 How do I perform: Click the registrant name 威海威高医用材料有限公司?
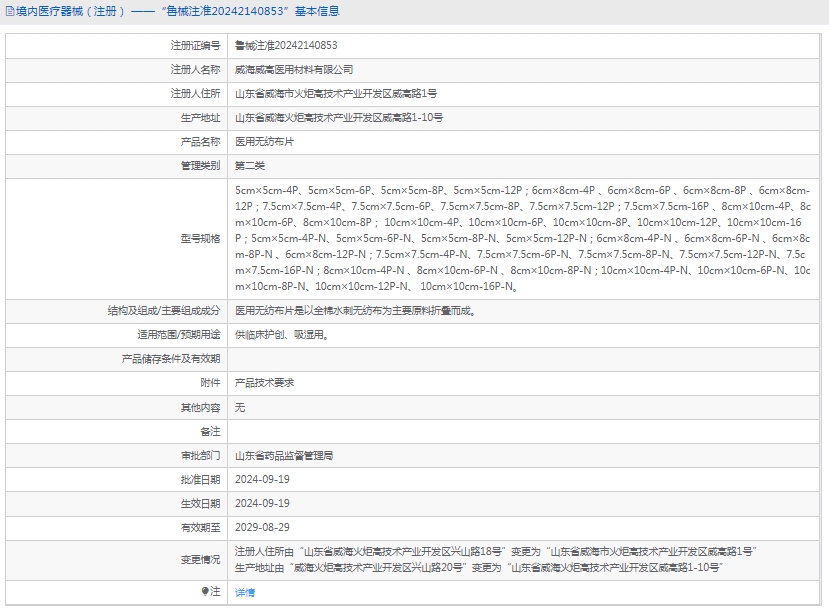point(294,70)
